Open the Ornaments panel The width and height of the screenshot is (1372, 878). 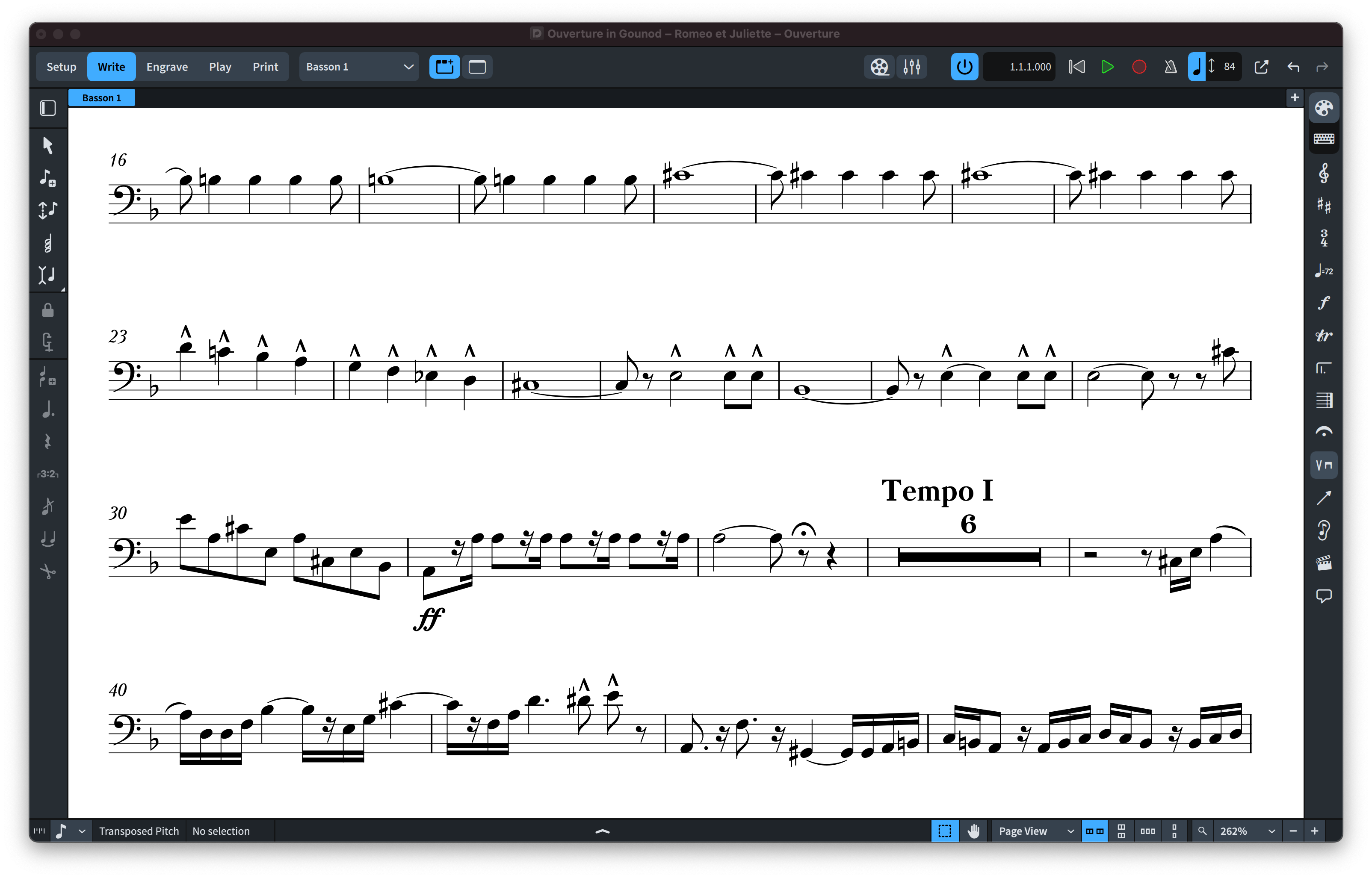pos(1324,335)
